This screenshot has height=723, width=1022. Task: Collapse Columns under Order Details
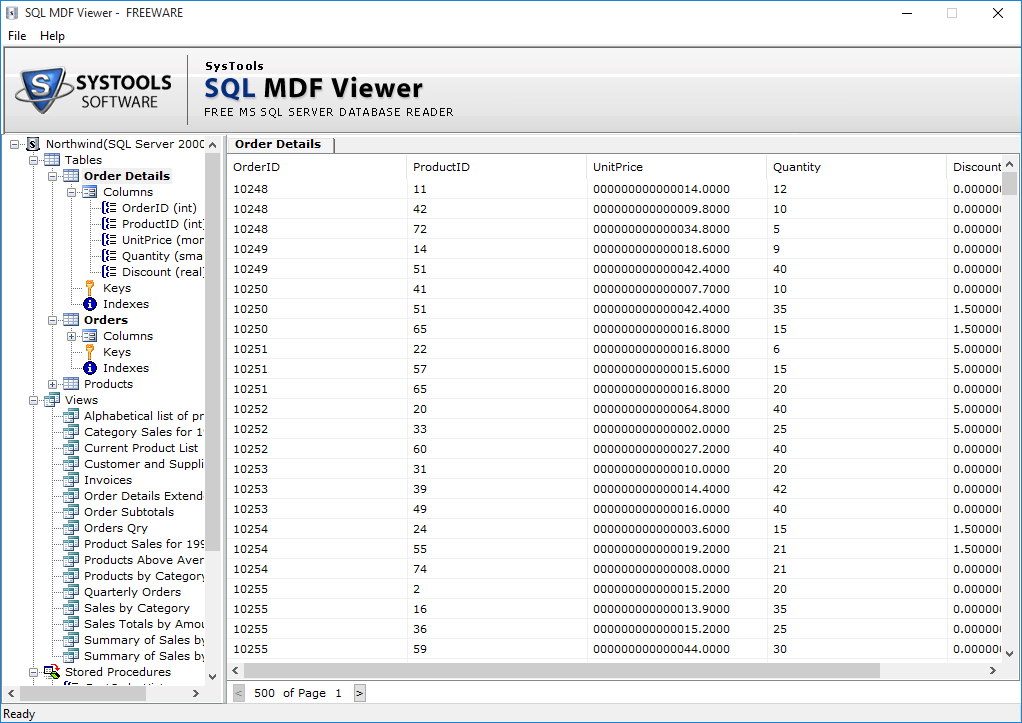[x=72, y=192]
